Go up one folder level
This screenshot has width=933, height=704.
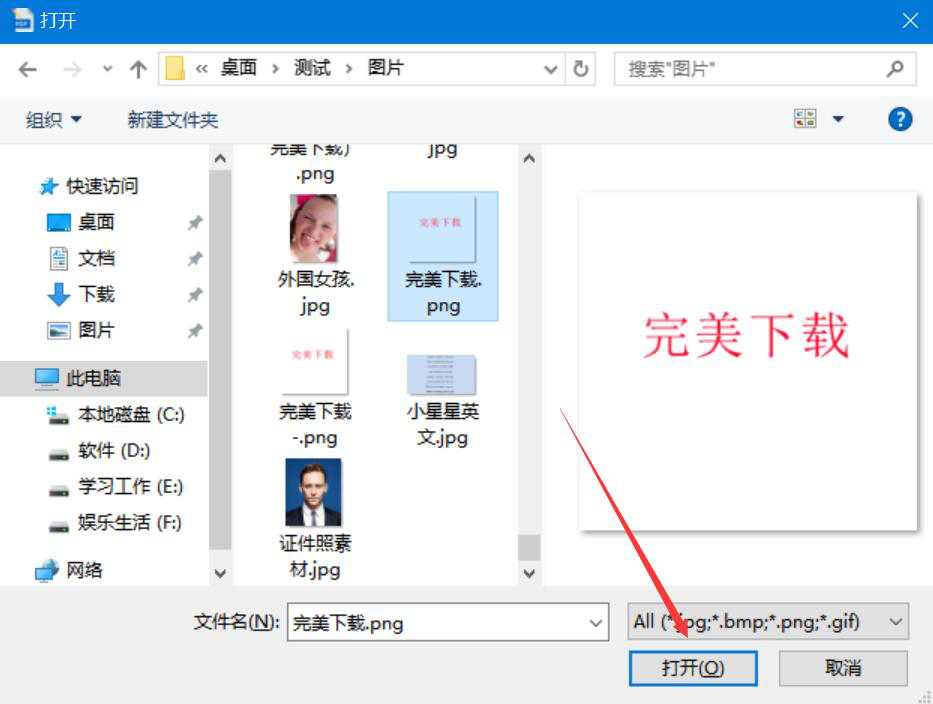pos(138,70)
